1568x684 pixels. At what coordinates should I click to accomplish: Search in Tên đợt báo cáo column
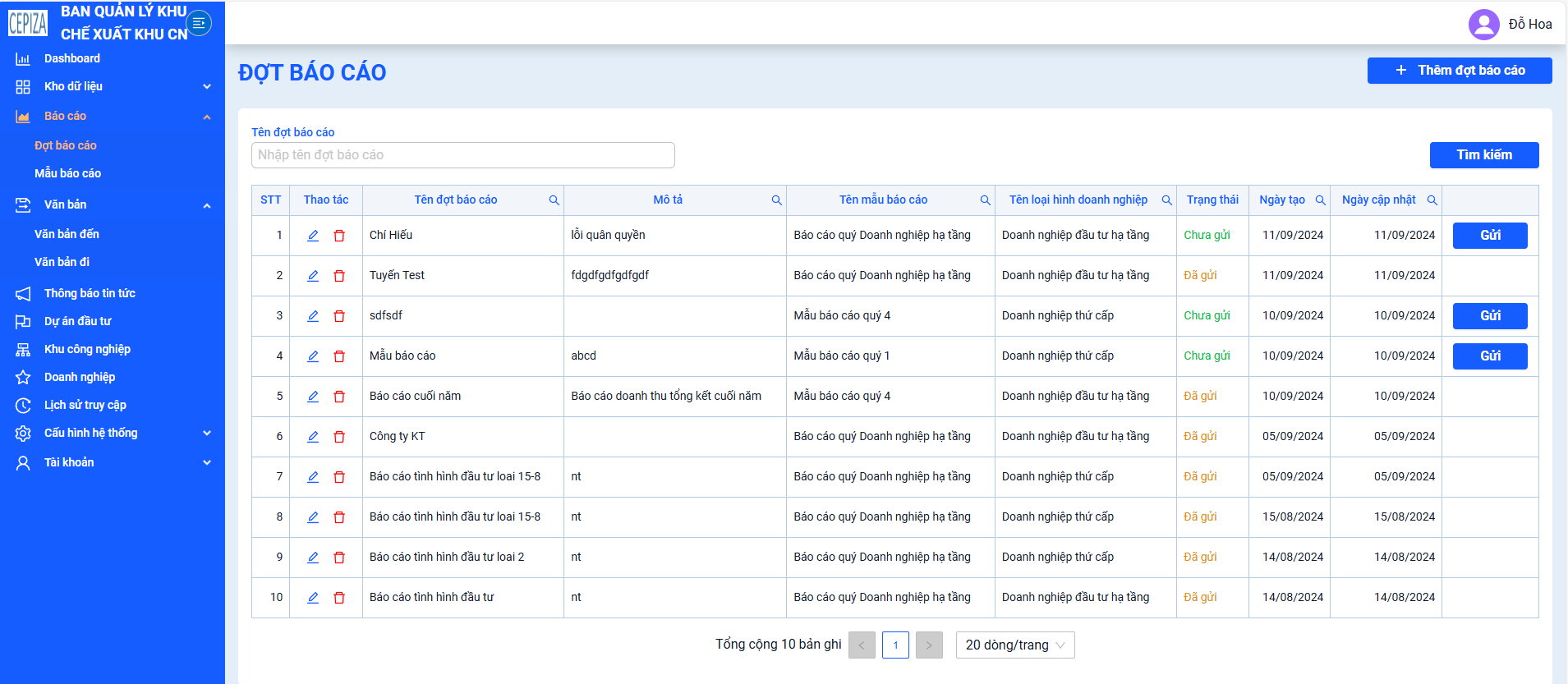(x=554, y=200)
